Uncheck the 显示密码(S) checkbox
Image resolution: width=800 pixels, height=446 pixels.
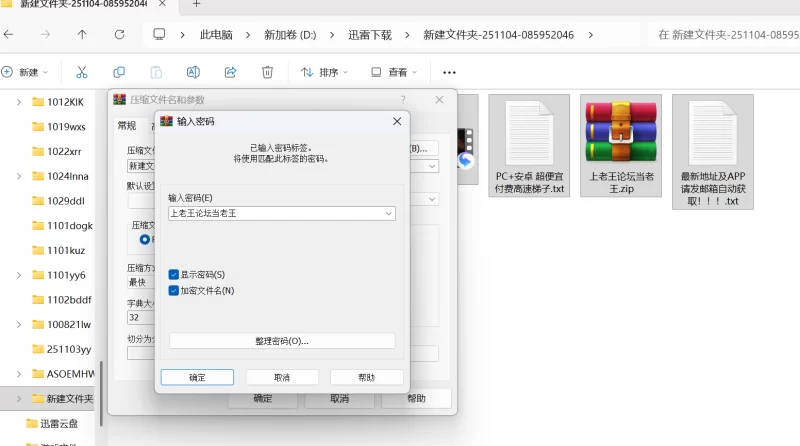coord(174,274)
